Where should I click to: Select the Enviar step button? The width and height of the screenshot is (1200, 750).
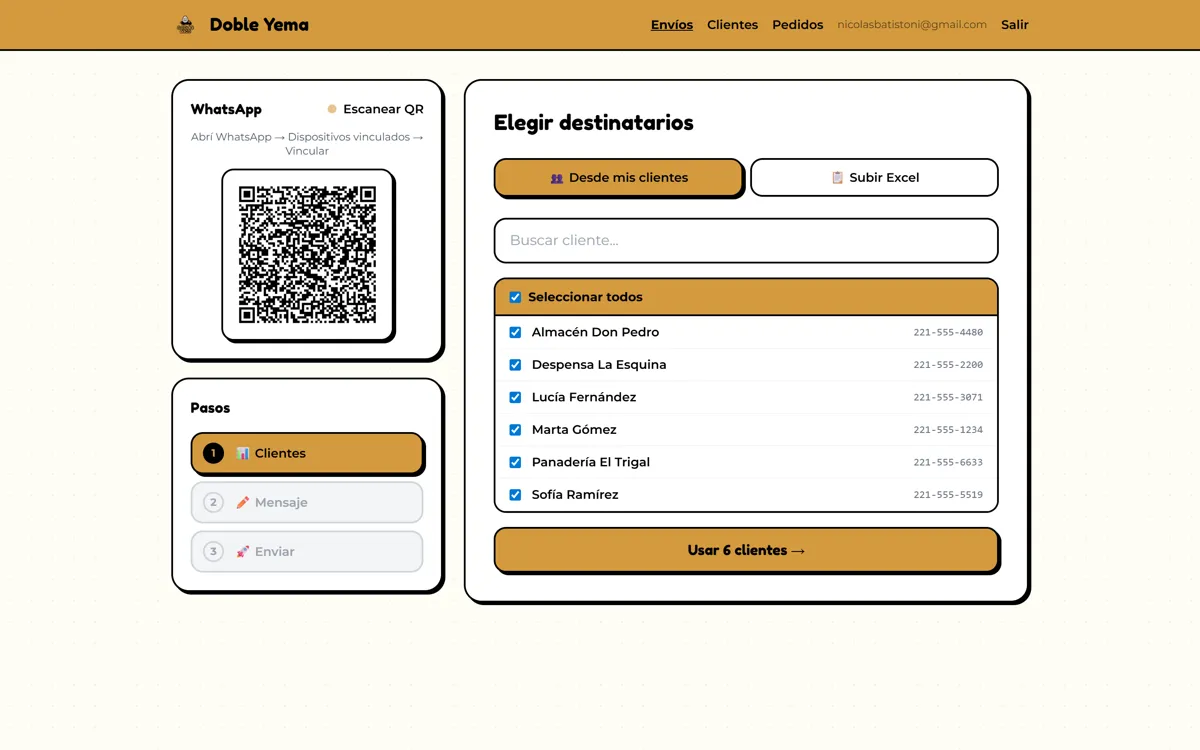tap(307, 551)
